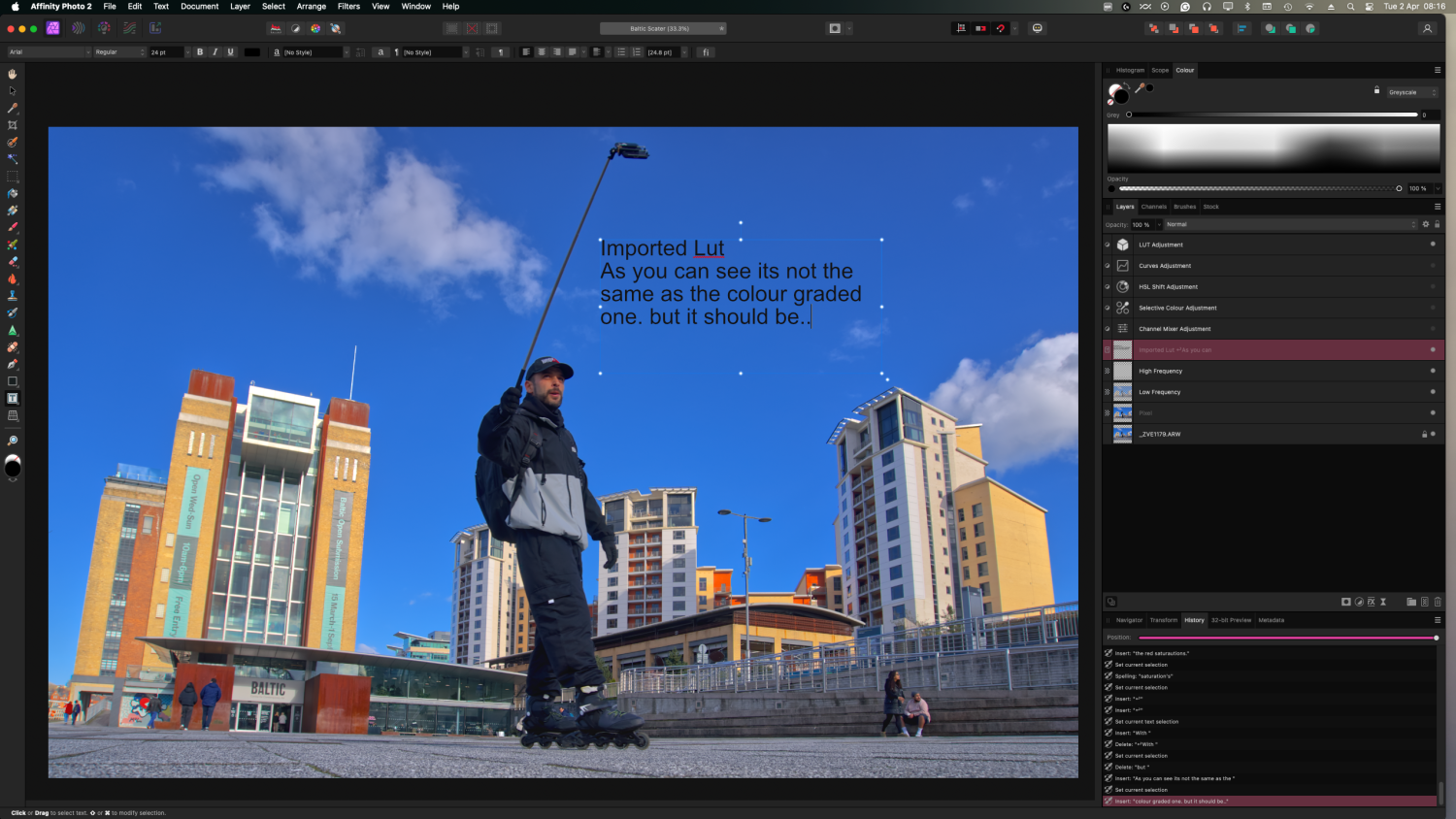Enable visibility of Curves Adjustment layer

point(1432,266)
